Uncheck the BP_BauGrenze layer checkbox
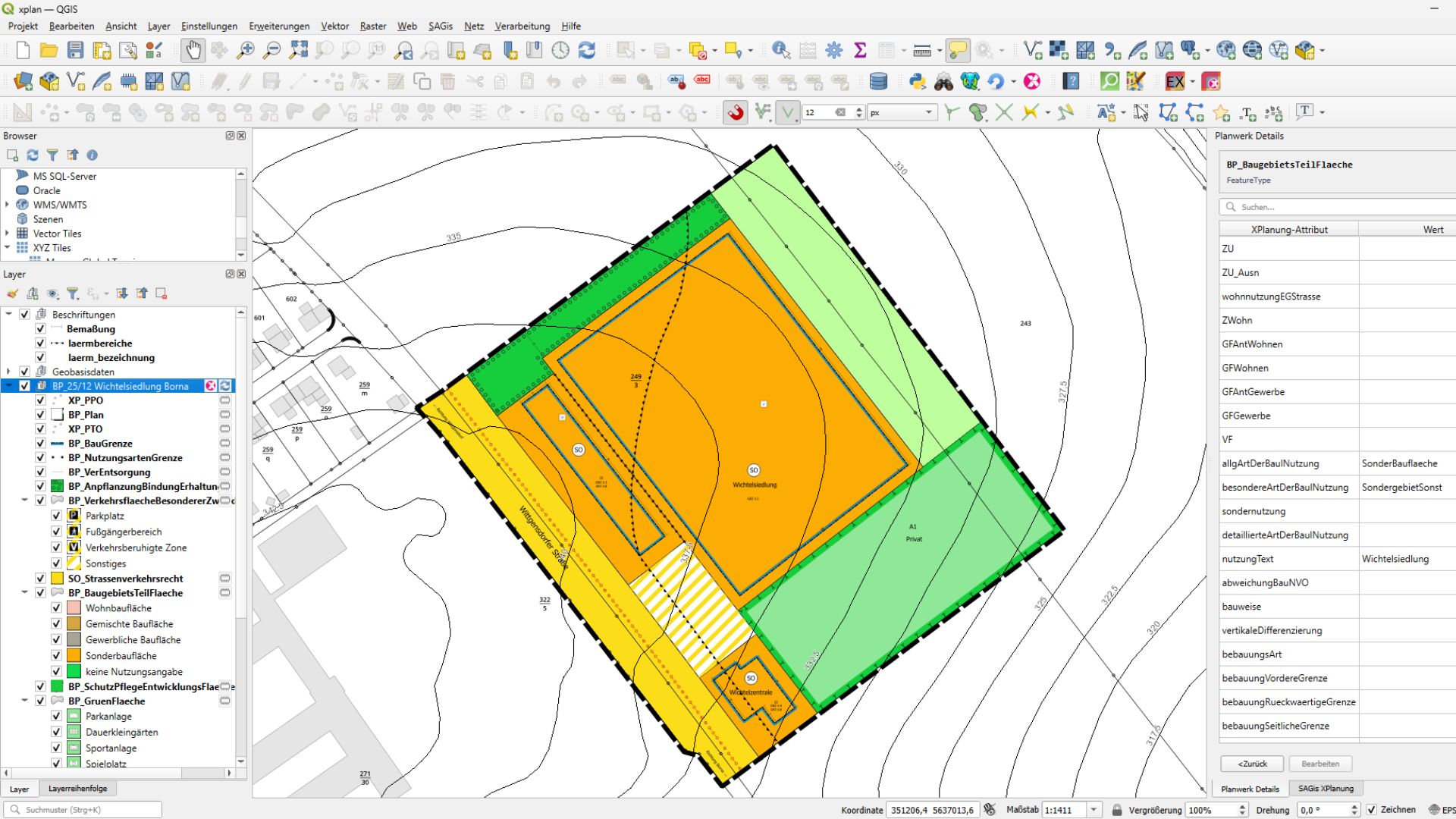This screenshot has width=1456, height=819. [x=41, y=444]
